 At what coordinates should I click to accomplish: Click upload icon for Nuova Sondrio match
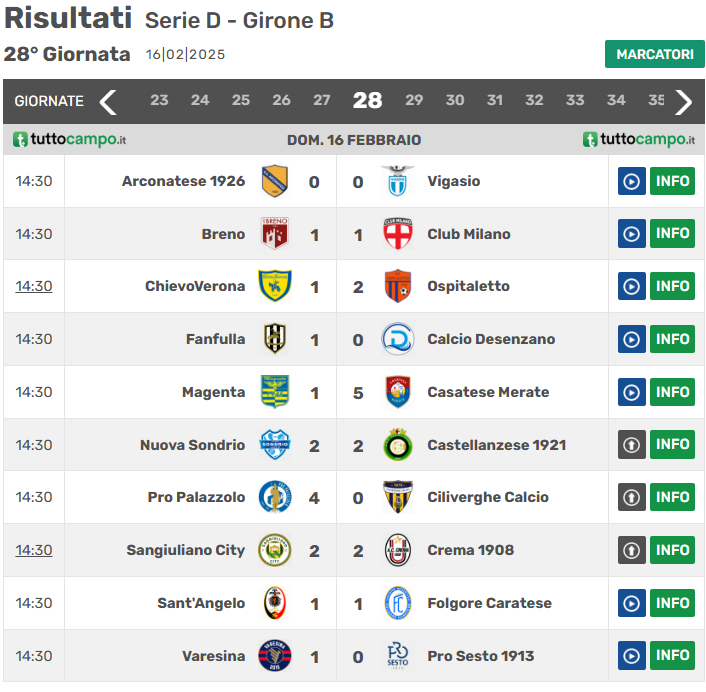(x=631, y=445)
